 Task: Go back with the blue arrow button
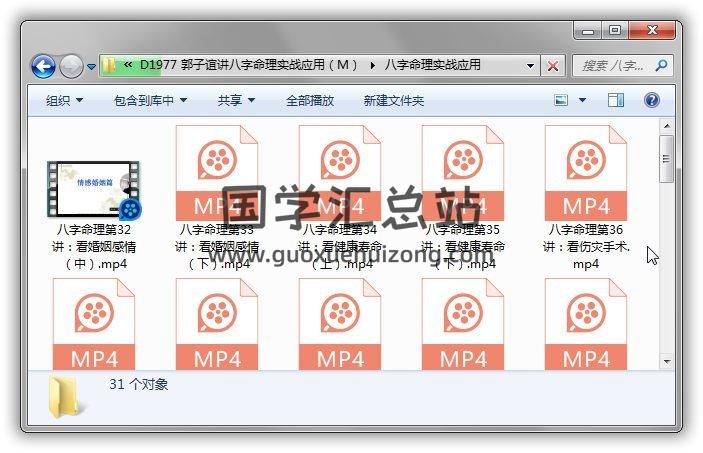point(43,66)
